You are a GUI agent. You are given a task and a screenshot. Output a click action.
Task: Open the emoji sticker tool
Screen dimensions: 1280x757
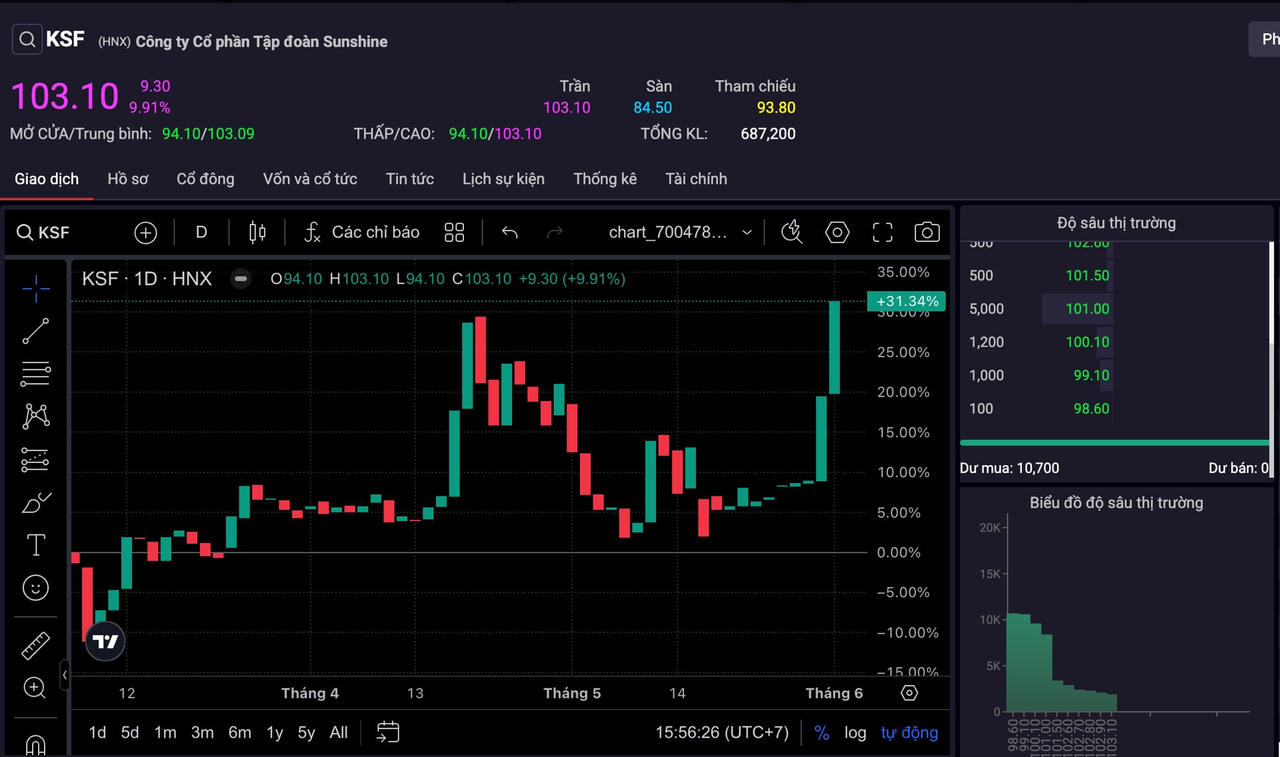(36, 588)
